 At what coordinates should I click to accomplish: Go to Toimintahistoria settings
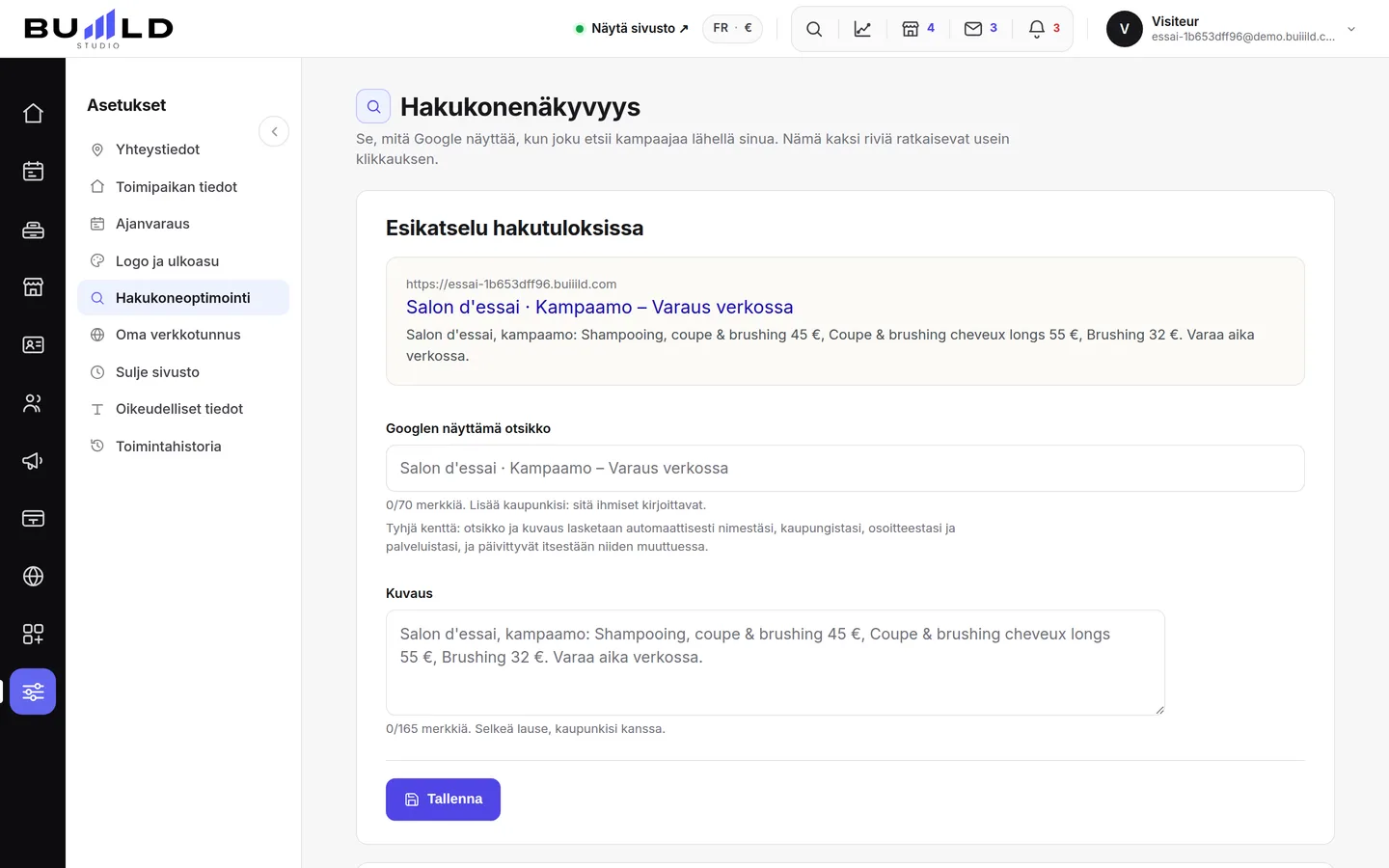click(183, 447)
